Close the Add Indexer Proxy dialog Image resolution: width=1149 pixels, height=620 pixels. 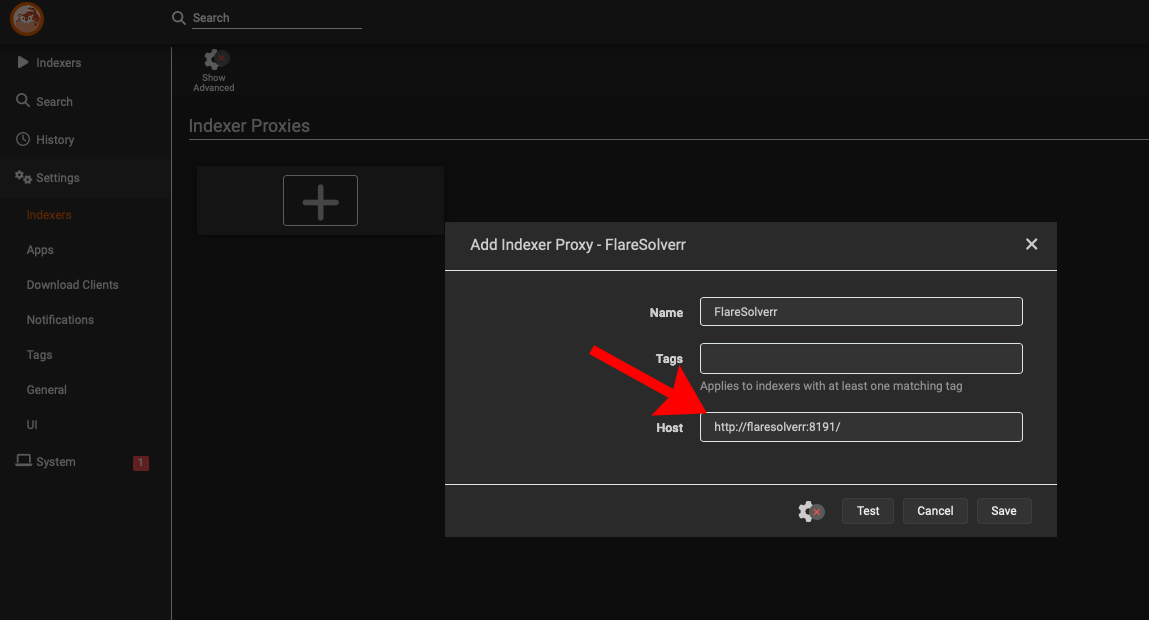click(x=1031, y=244)
